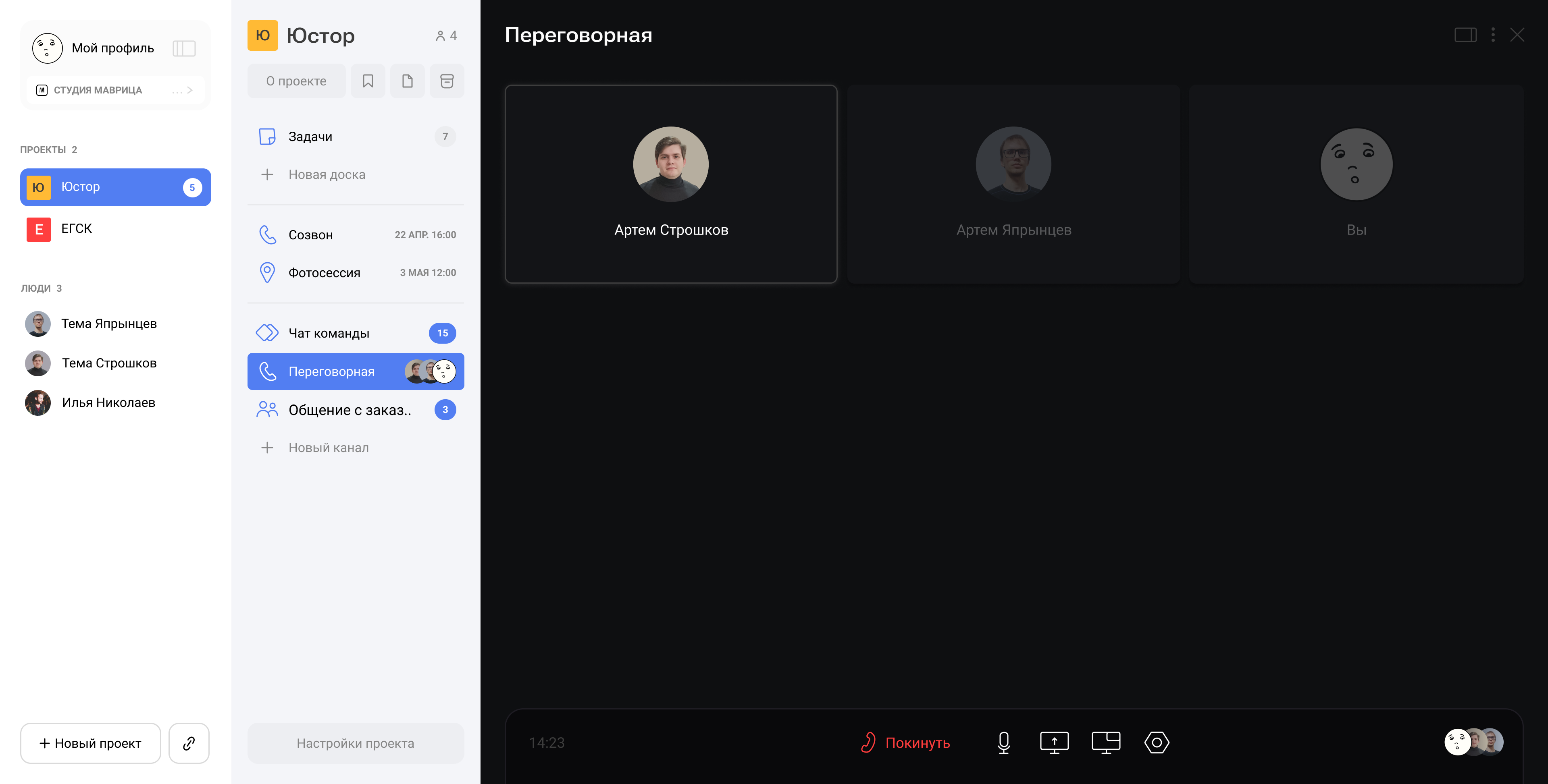Mute your microphone in the call
Viewport: 1548px width, 784px height.
coord(1003,743)
